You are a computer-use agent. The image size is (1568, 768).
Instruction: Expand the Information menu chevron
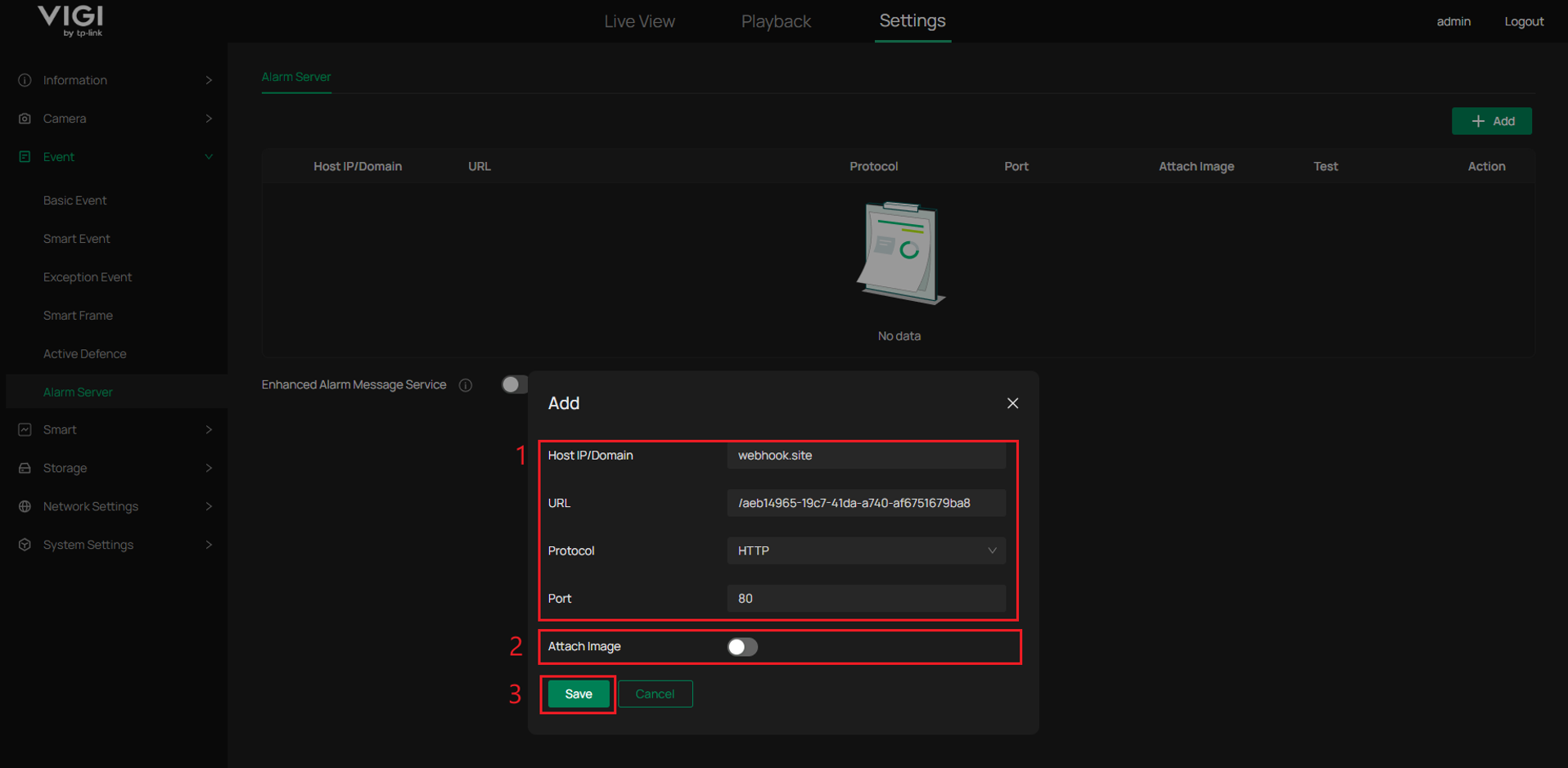(209, 80)
